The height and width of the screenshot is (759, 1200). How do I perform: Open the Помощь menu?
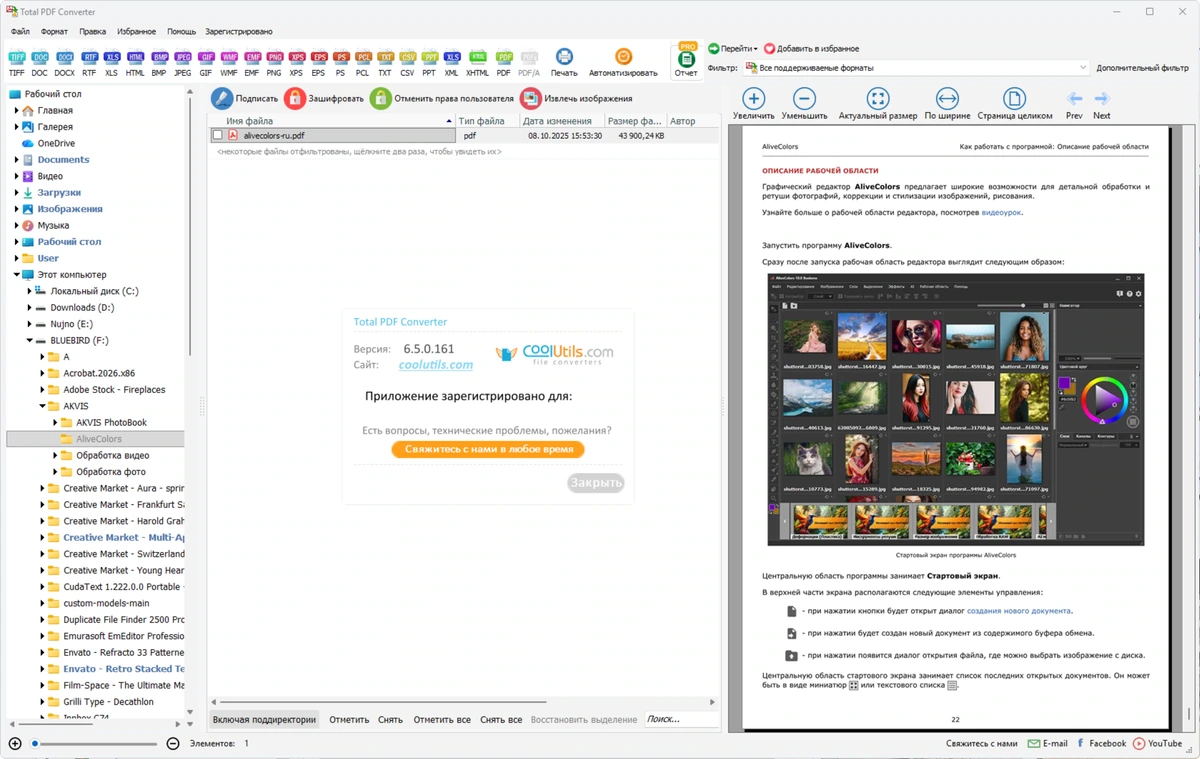(x=181, y=31)
